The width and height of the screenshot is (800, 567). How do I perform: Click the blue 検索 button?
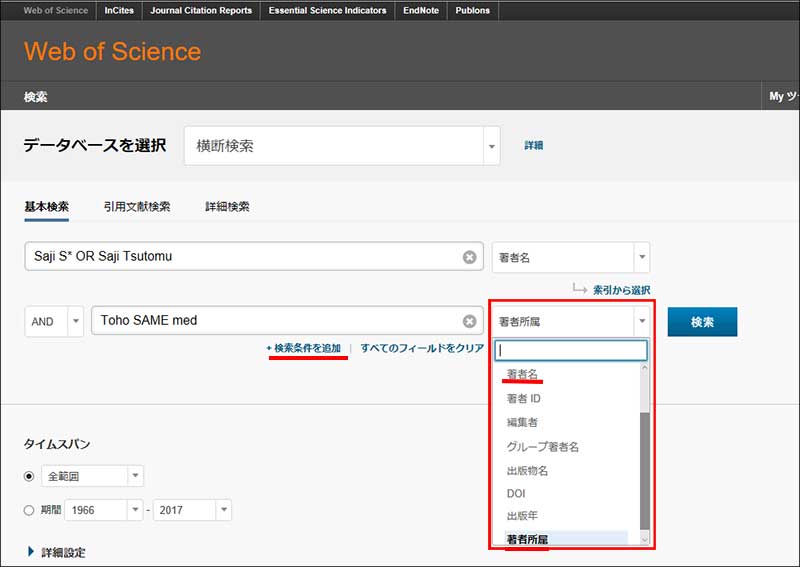(702, 322)
